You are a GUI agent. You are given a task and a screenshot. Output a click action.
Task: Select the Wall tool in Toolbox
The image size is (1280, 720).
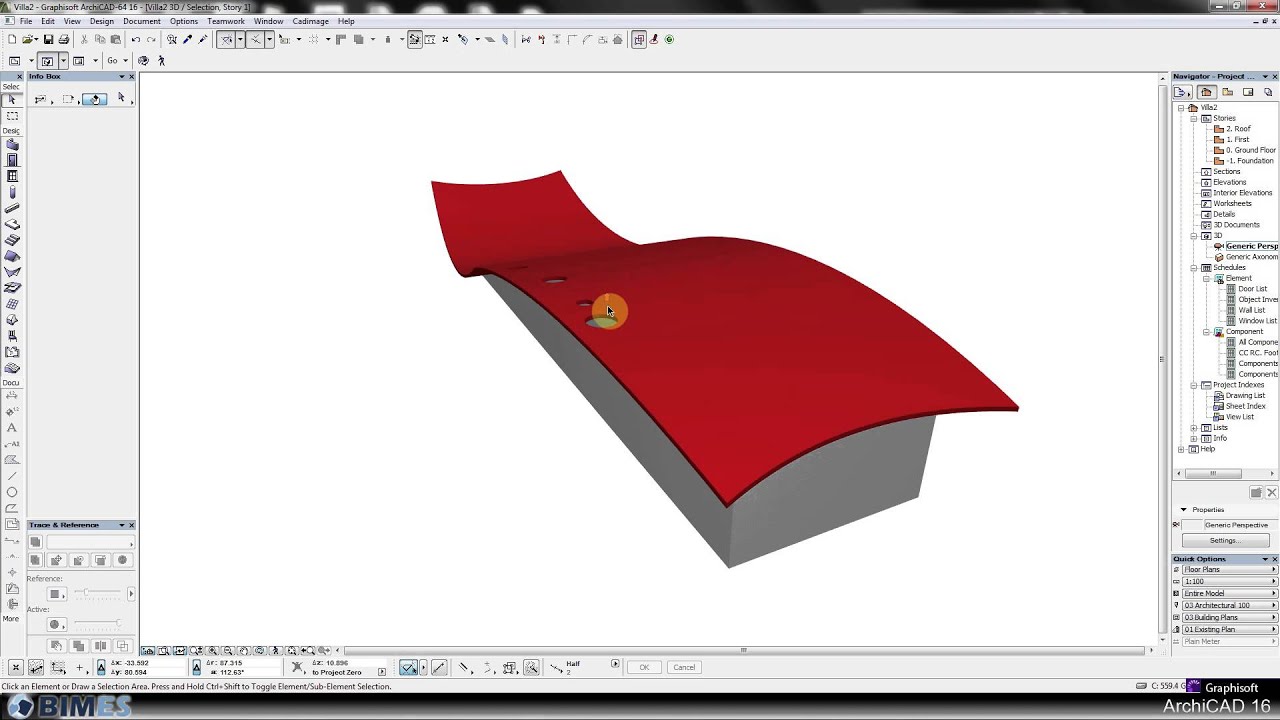pyautogui.click(x=12, y=145)
